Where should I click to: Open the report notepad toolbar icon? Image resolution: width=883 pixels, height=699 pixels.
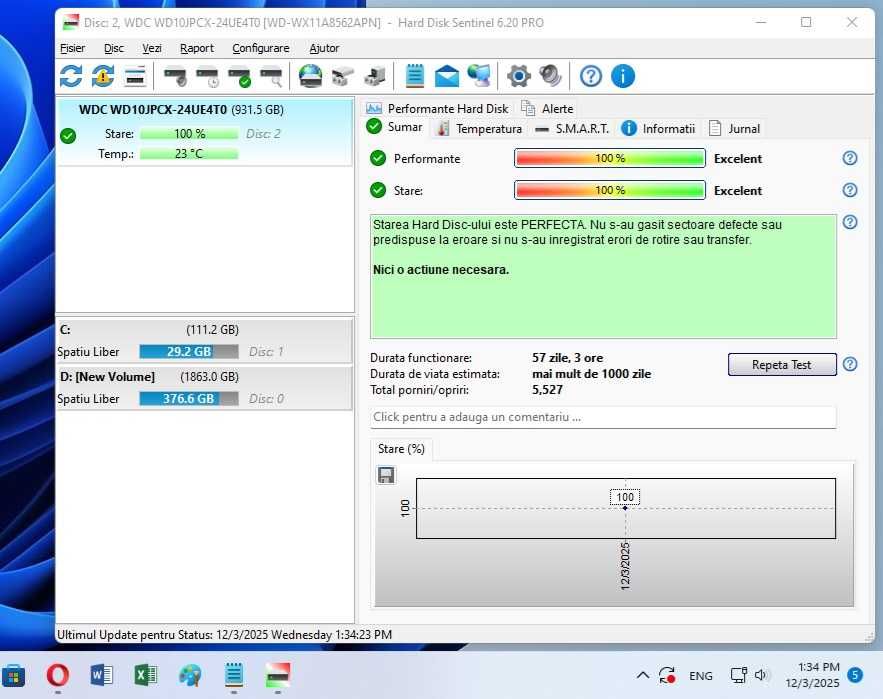tap(415, 76)
